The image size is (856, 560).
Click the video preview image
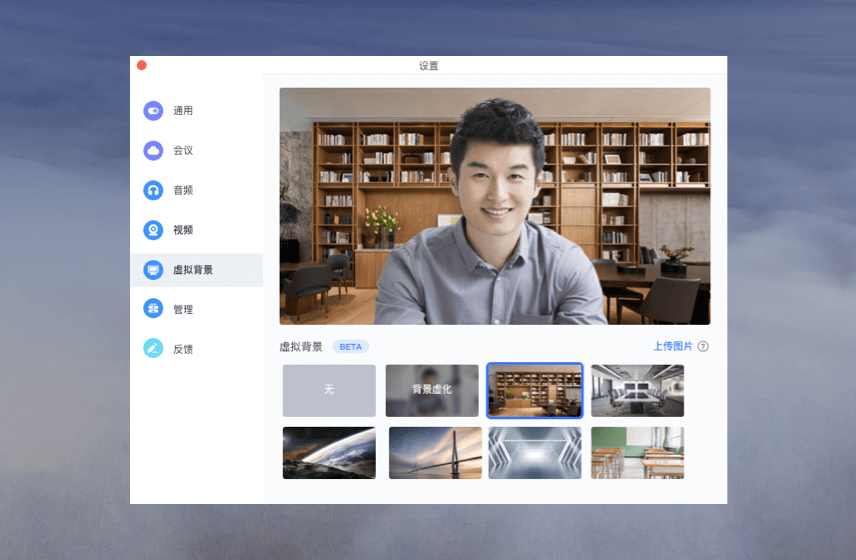point(495,206)
